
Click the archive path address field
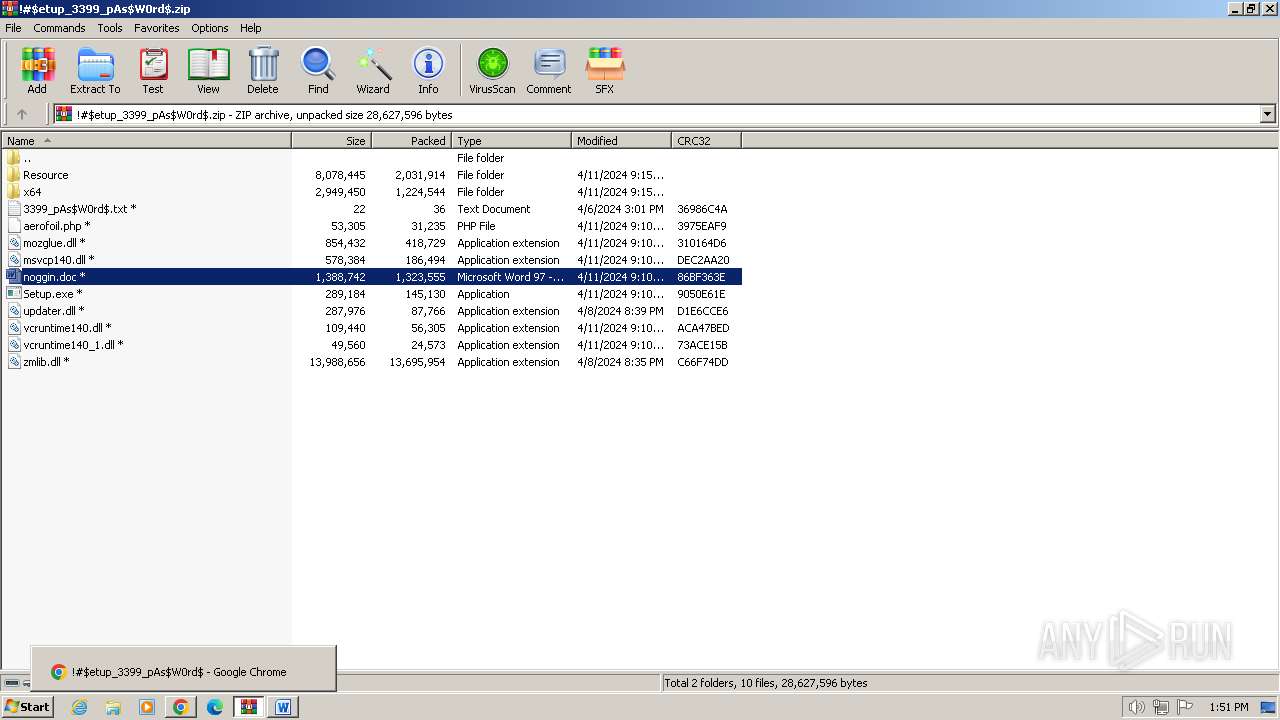657,115
